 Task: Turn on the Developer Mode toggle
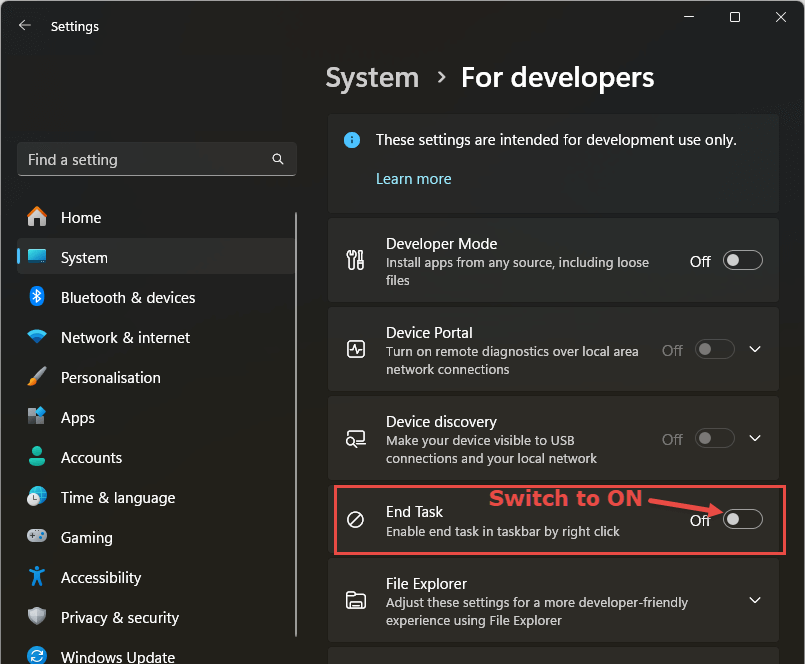[743, 261]
